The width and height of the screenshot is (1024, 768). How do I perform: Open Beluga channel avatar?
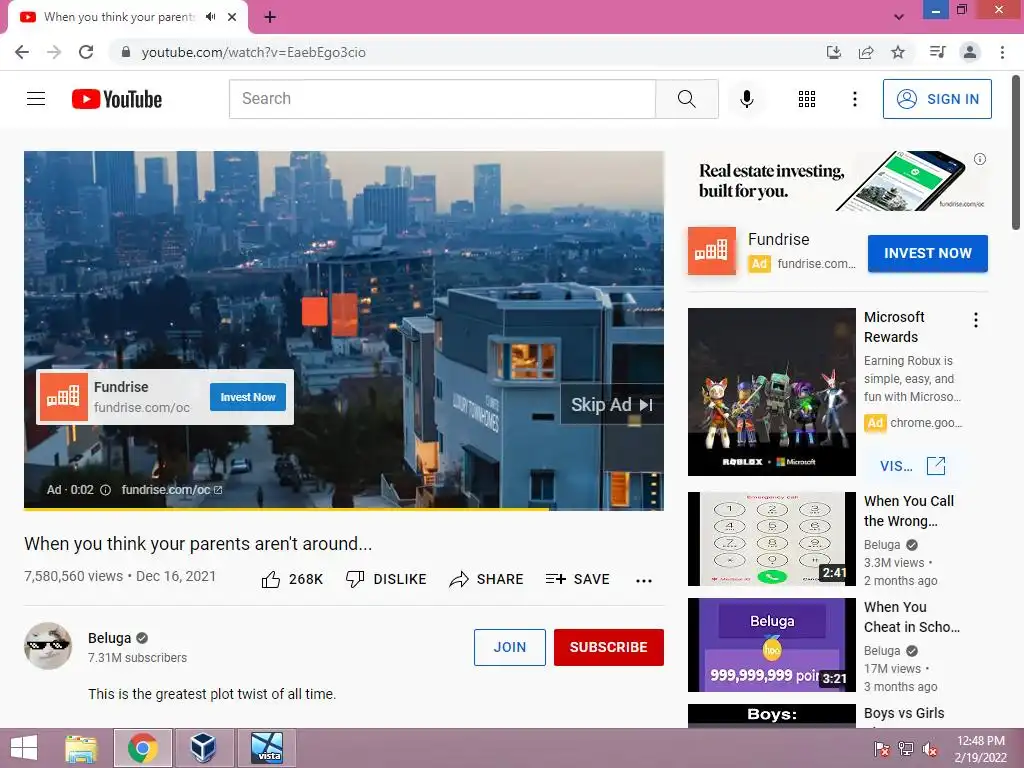click(x=48, y=645)
